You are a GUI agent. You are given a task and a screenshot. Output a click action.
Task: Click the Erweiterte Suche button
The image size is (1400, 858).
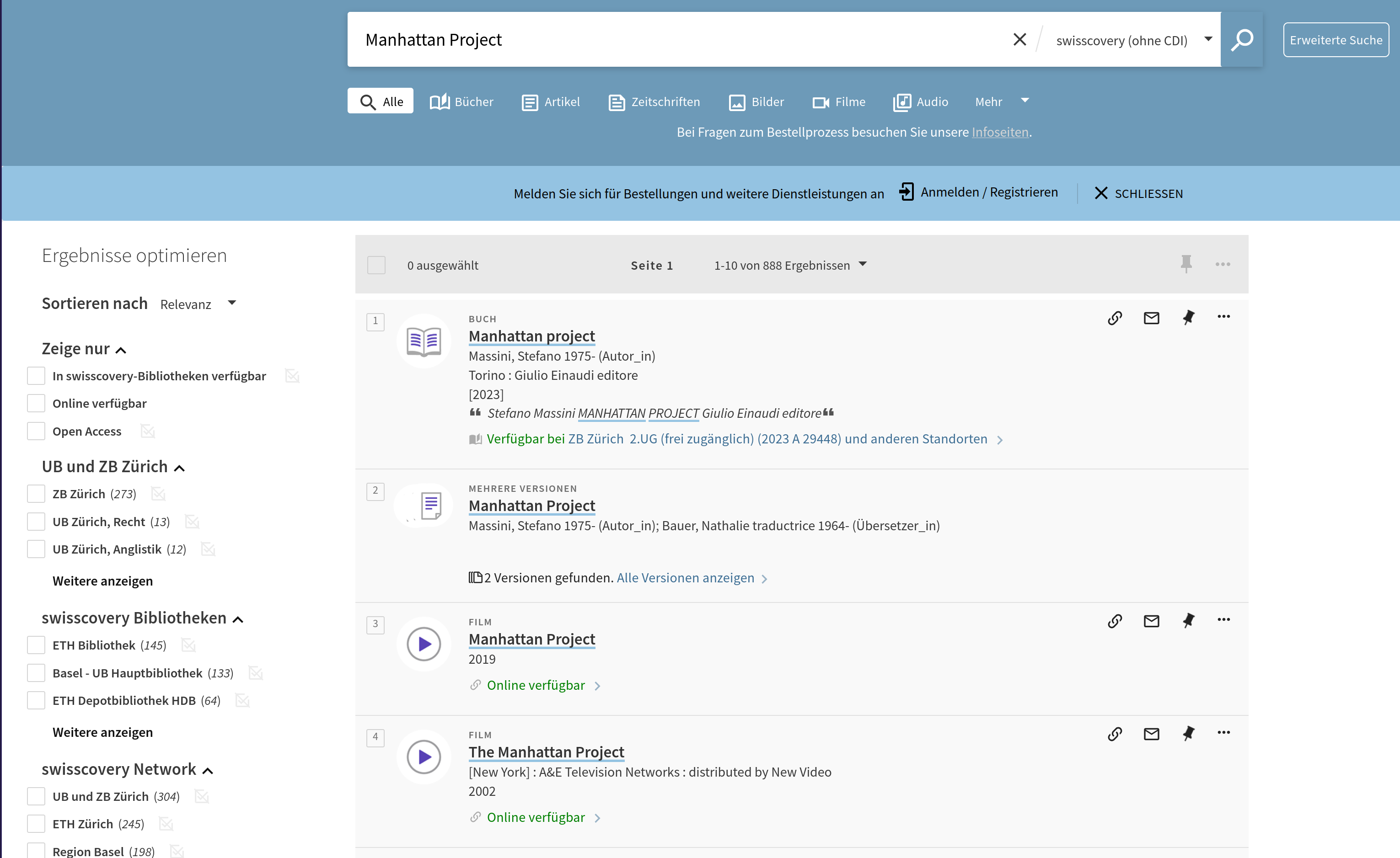pos(1335,40)
